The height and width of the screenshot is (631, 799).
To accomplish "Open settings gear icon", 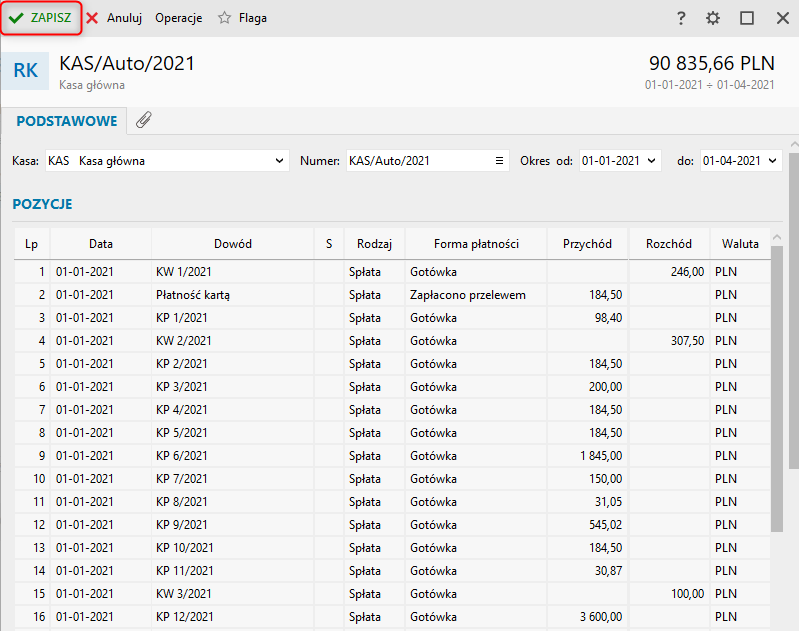I will coord(713,18).
